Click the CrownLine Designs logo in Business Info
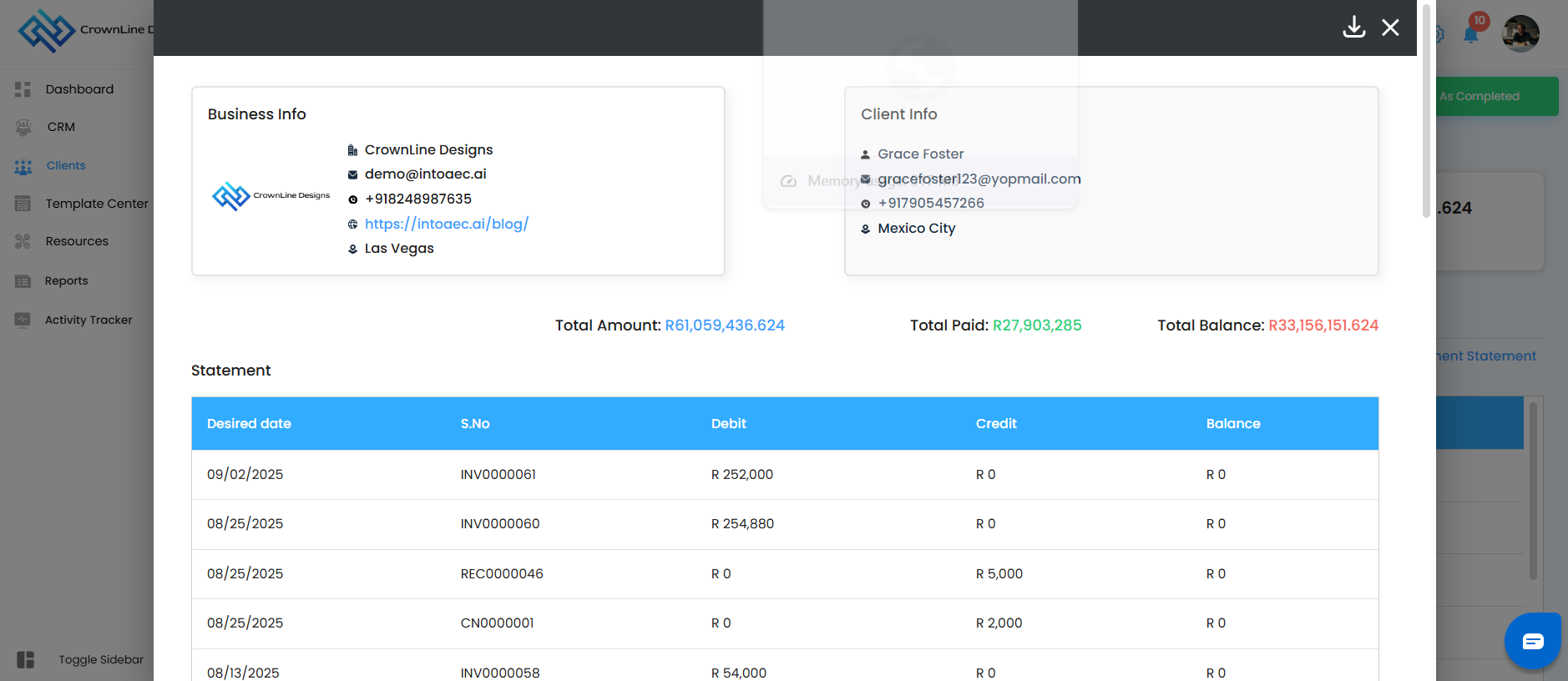This screenshot has width=1568, height=681. [x=271, y=196]
